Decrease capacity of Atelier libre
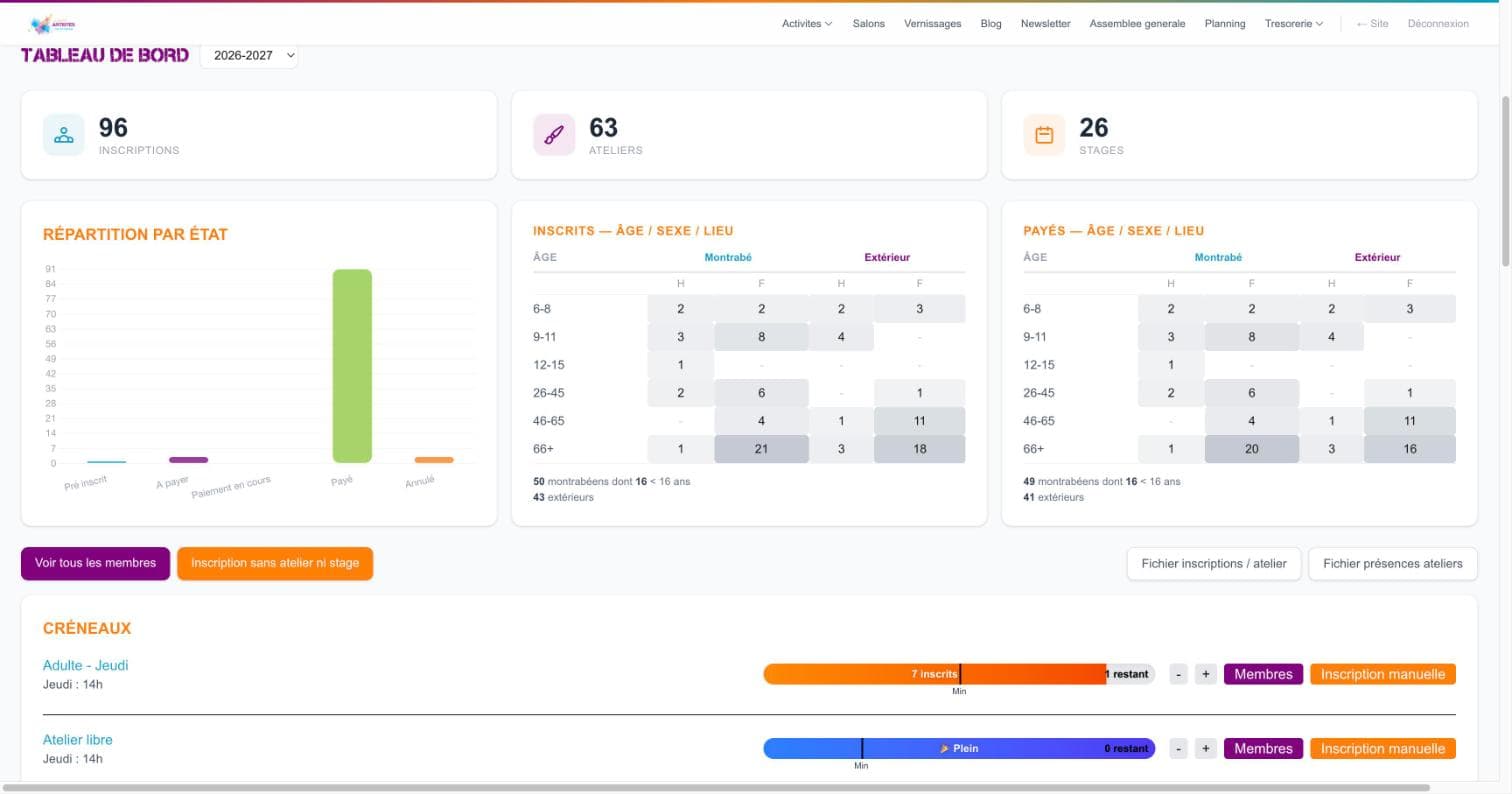Viewport: 1512px width, 794px height. [x=1178, y=749]
